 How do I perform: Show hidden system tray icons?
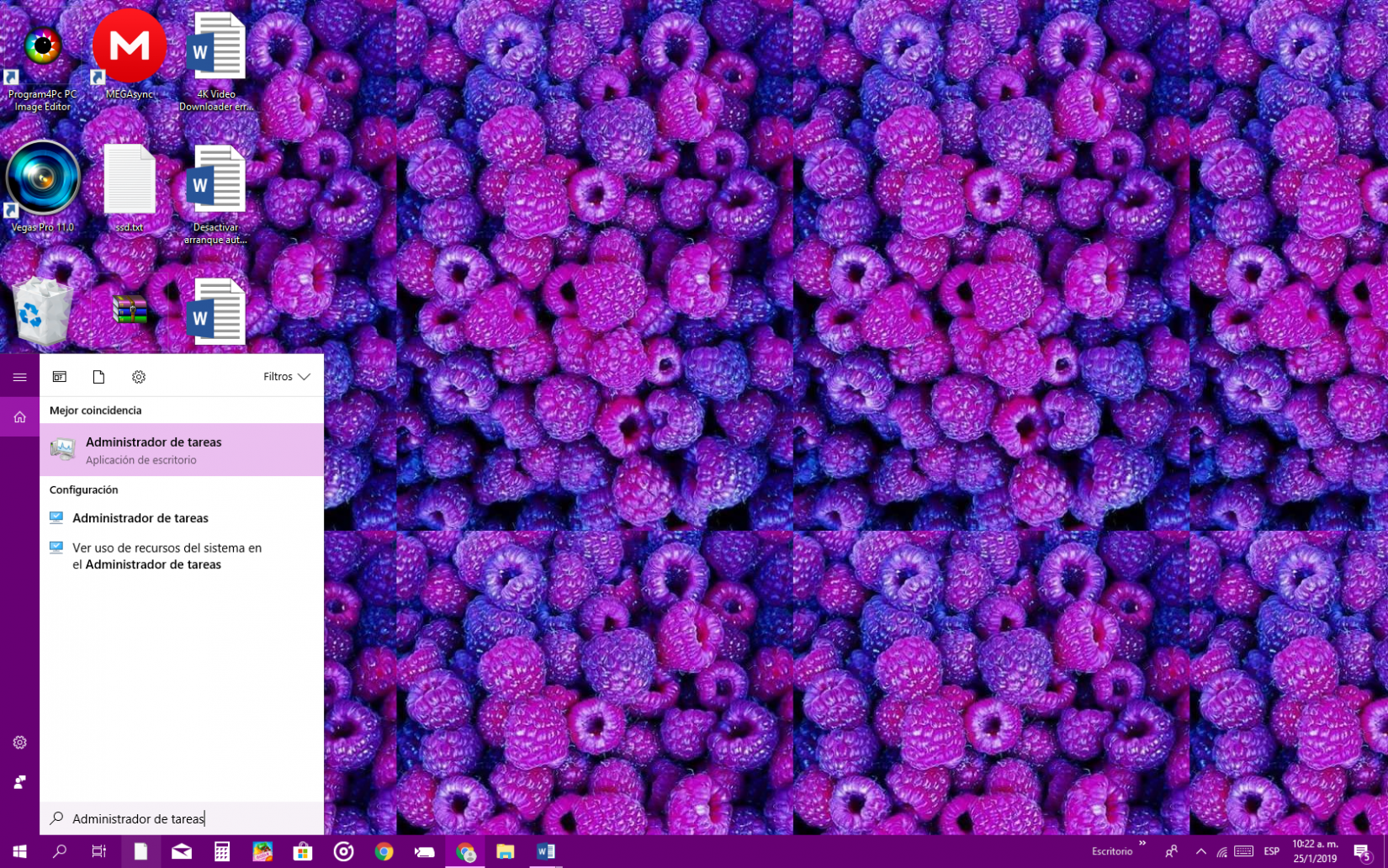1200,851
